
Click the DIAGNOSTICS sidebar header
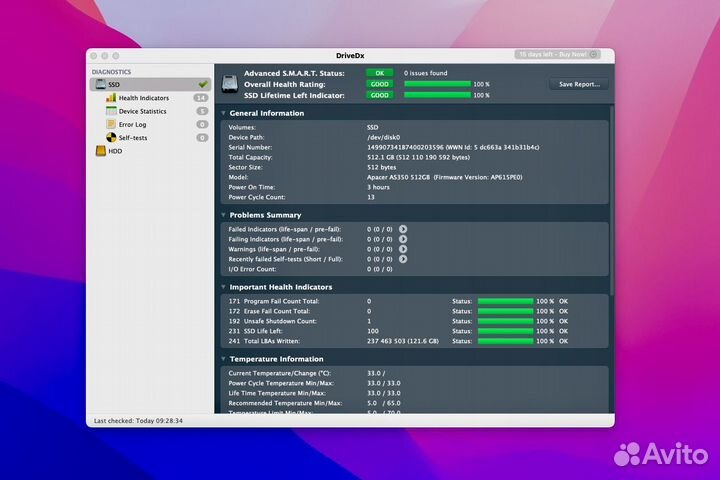point(111,72)
